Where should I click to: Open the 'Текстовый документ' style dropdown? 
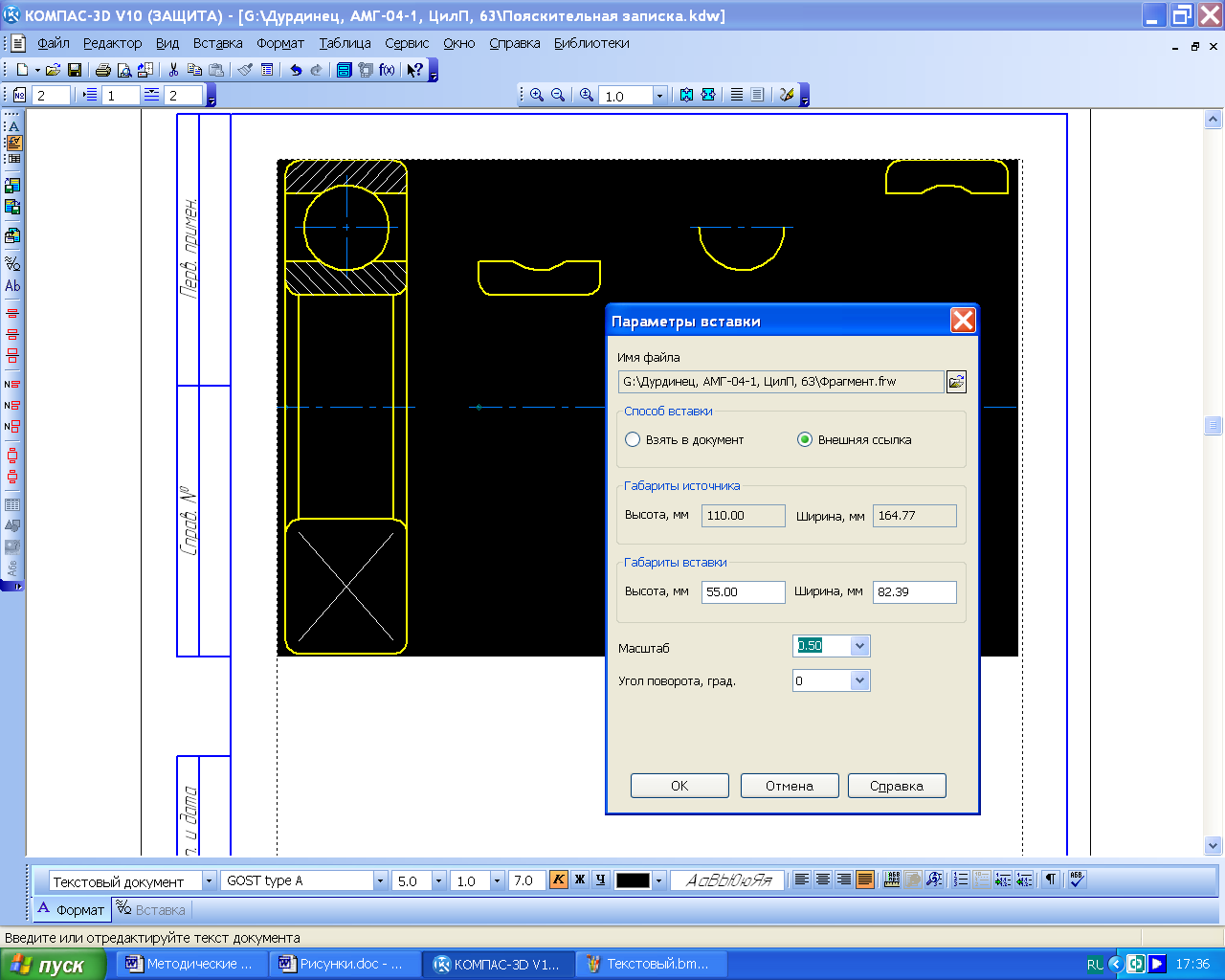(209, 880)
